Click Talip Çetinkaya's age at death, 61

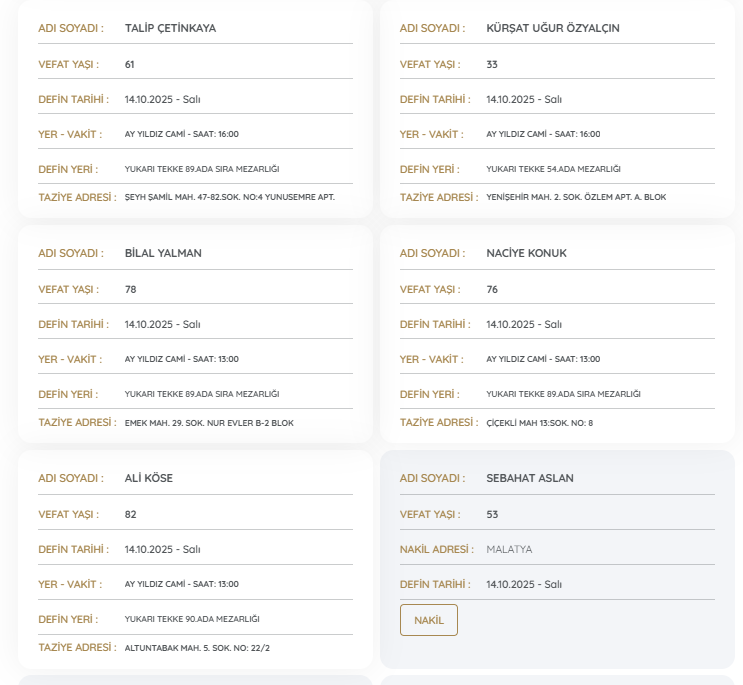click(x=130, y=64)
